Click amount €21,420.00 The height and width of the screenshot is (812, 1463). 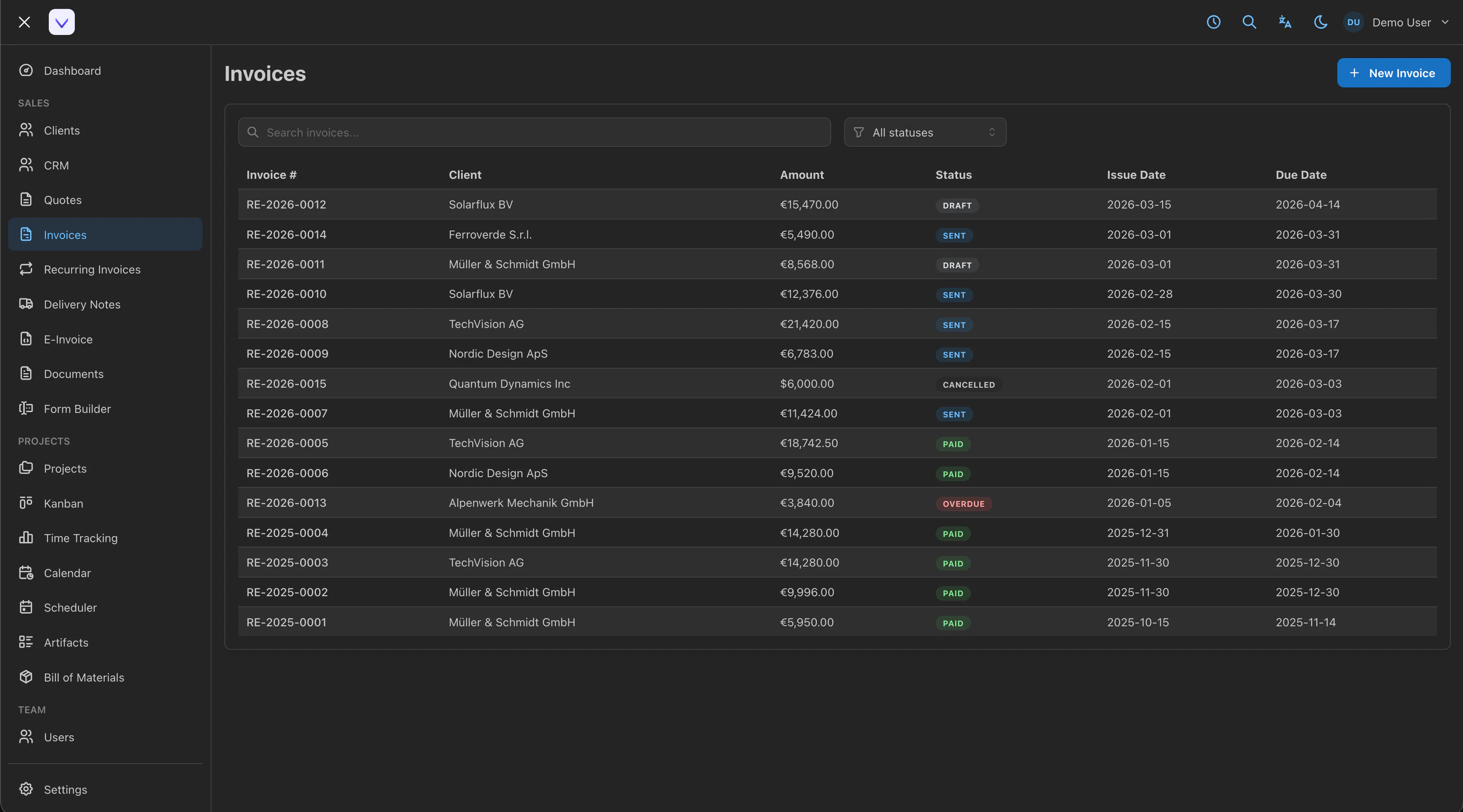click(809, 323)
